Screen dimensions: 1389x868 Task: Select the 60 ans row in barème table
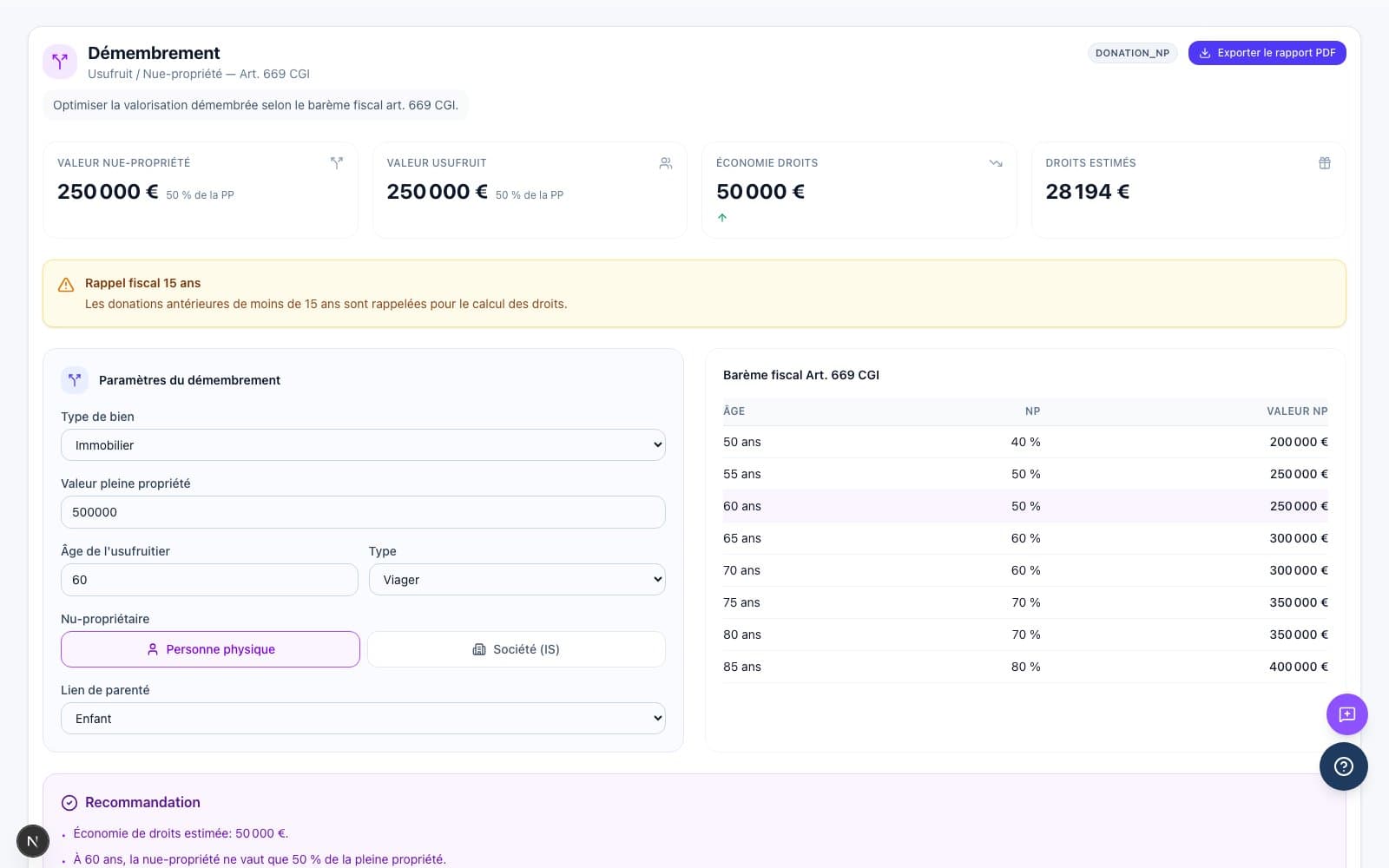[1024, 506]
